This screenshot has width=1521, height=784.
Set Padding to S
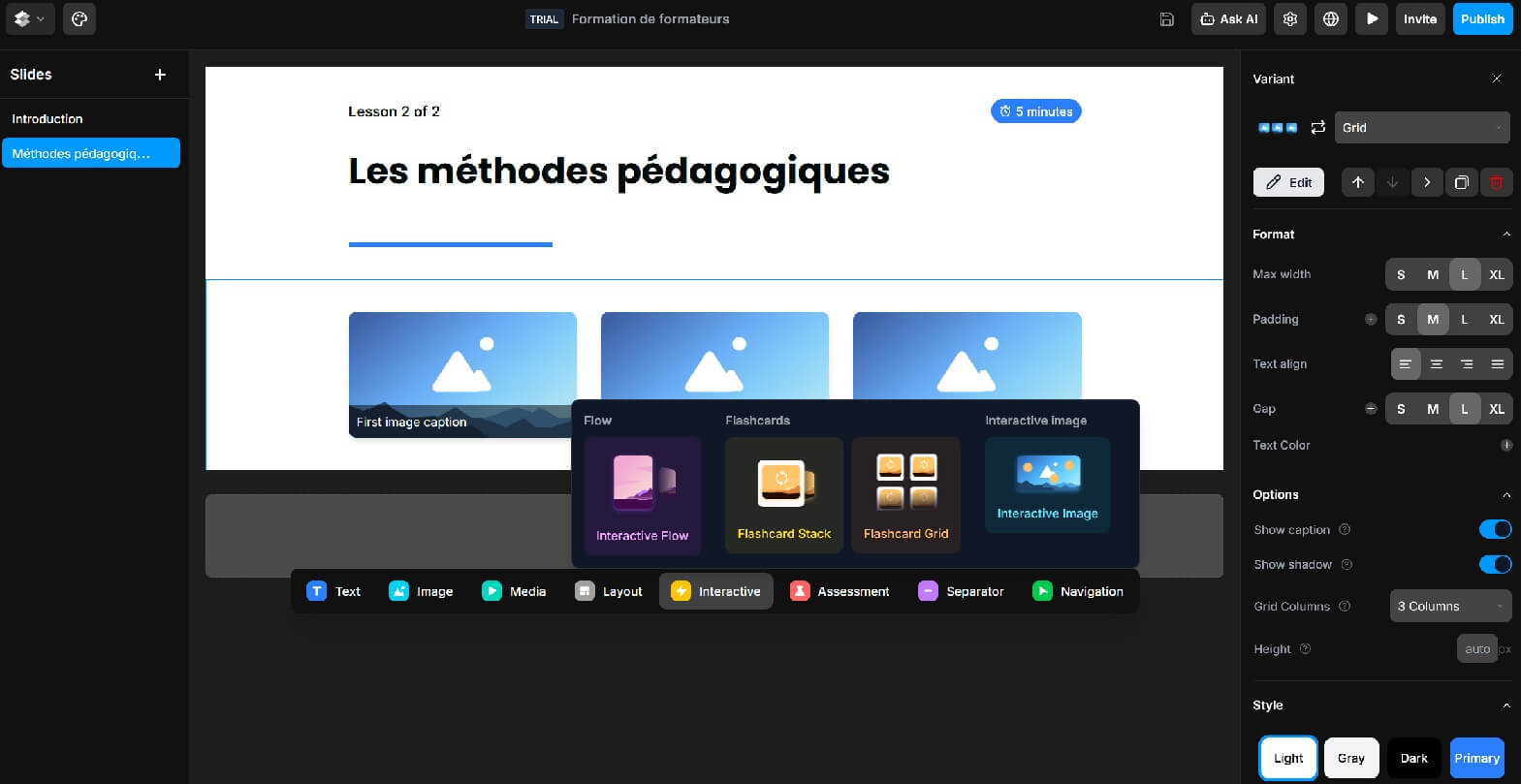[1401, 319]
